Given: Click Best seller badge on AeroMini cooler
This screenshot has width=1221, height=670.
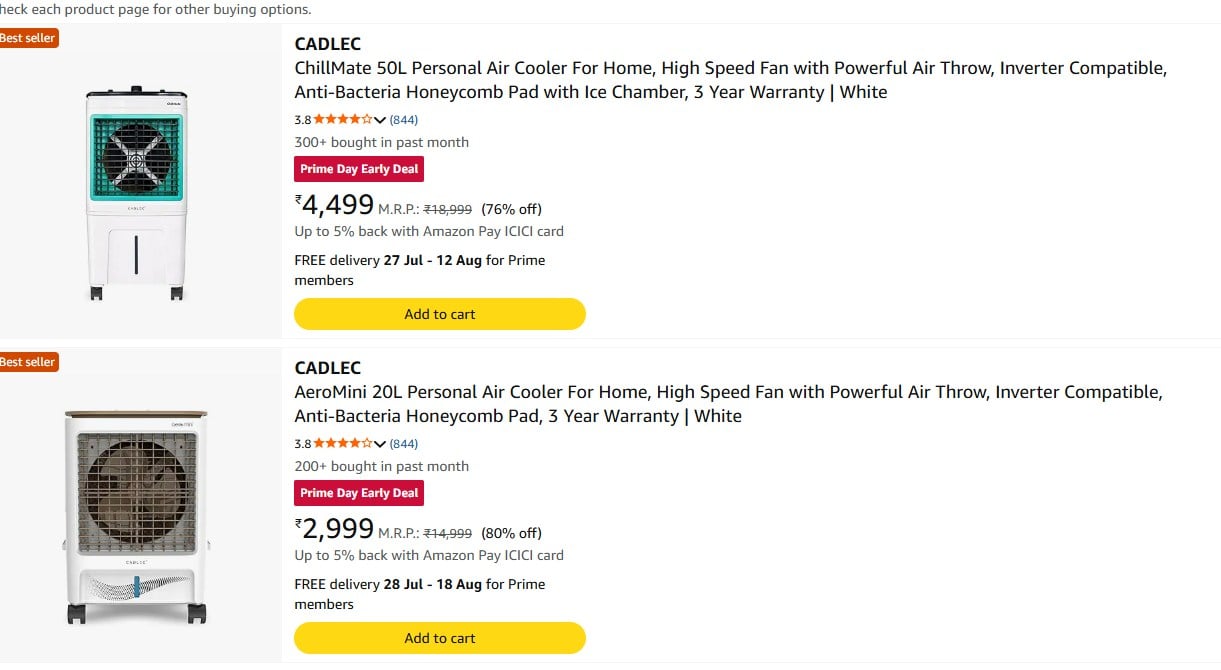Looking at the screenshot, I should pos(29,362).
